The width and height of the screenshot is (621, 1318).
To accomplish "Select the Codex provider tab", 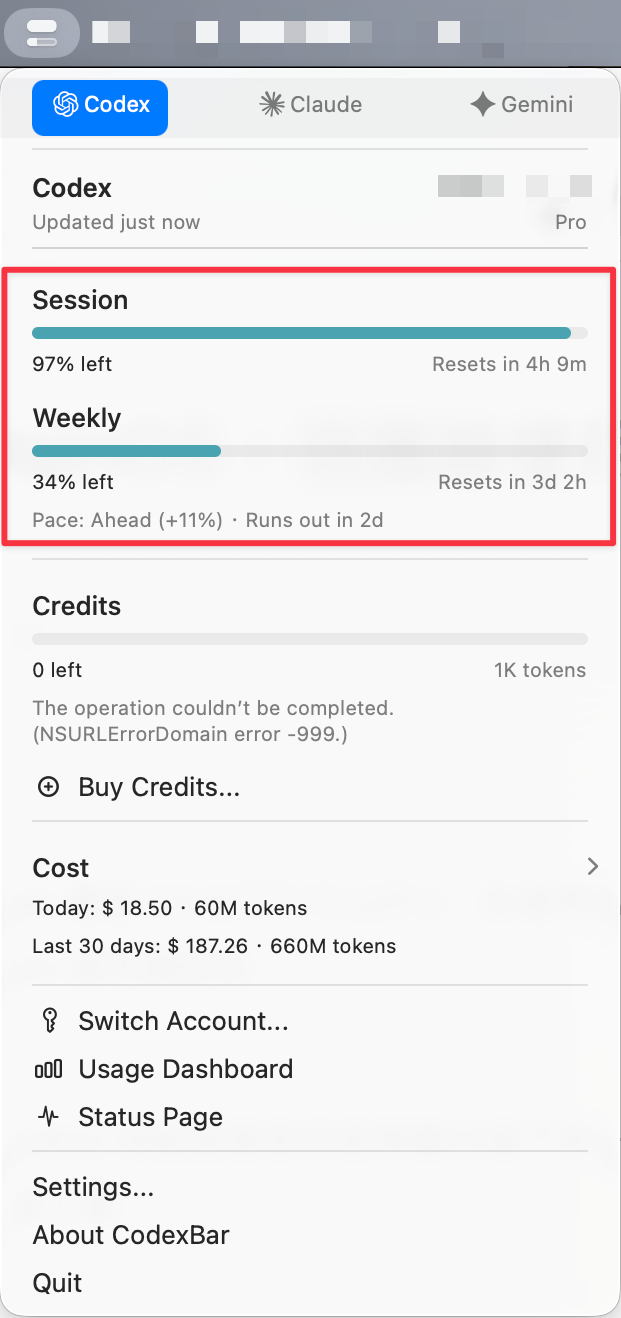I will point(99,104).
